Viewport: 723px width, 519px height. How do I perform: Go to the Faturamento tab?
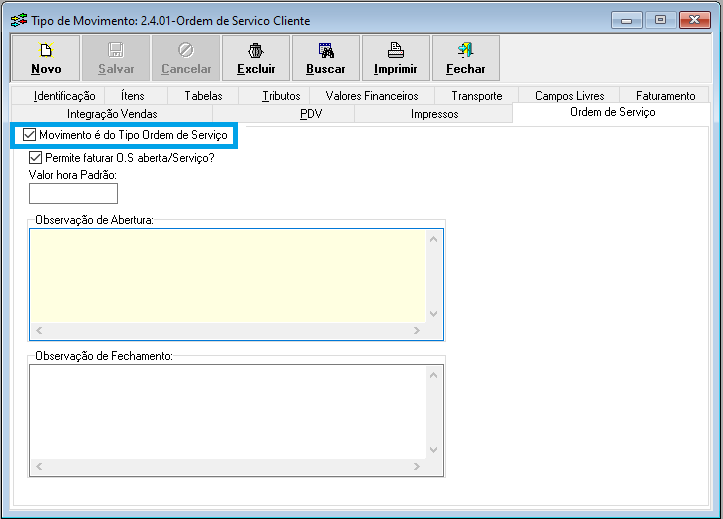coord(665,96)
